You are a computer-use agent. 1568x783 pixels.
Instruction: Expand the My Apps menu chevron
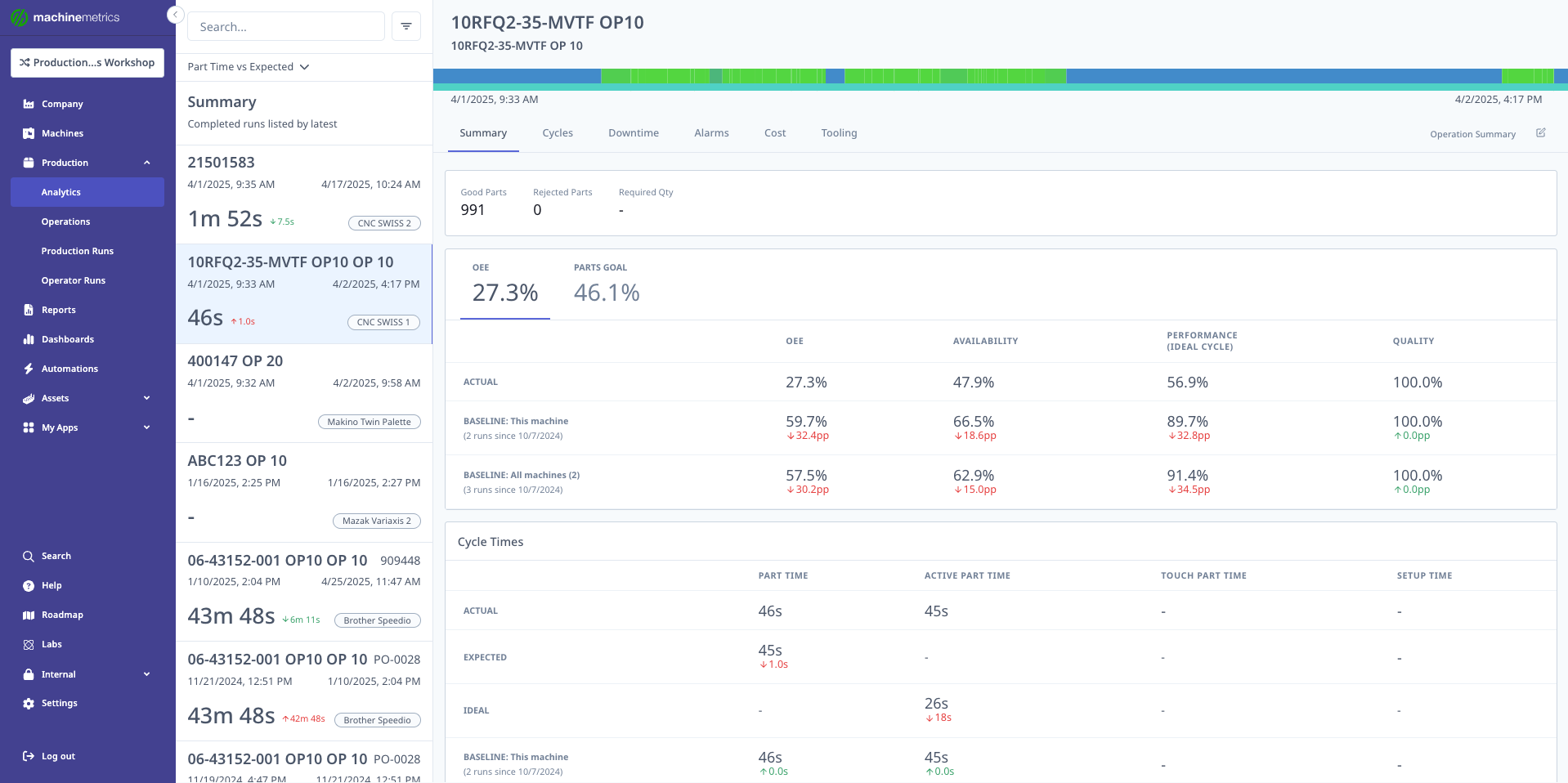(x=147, y=427)
